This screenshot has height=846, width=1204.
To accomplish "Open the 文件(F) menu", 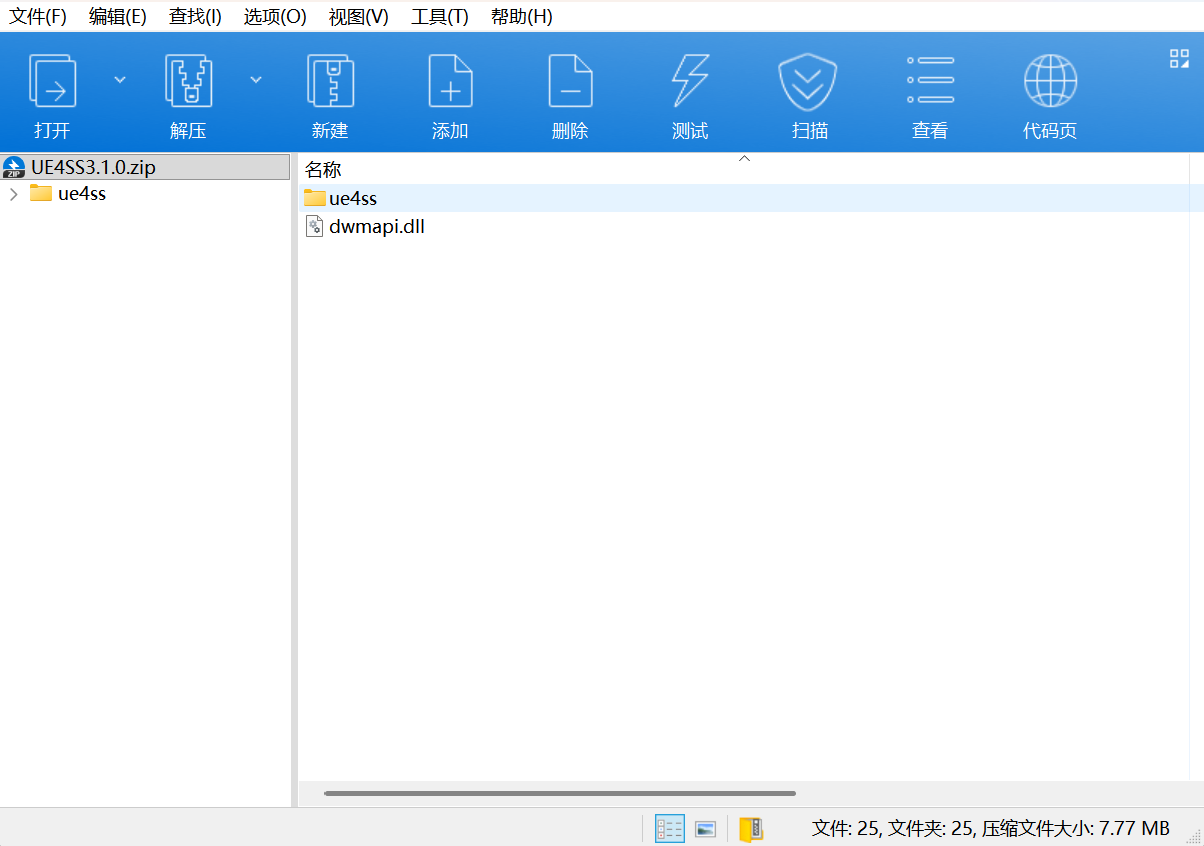I will tap(38, 16).
